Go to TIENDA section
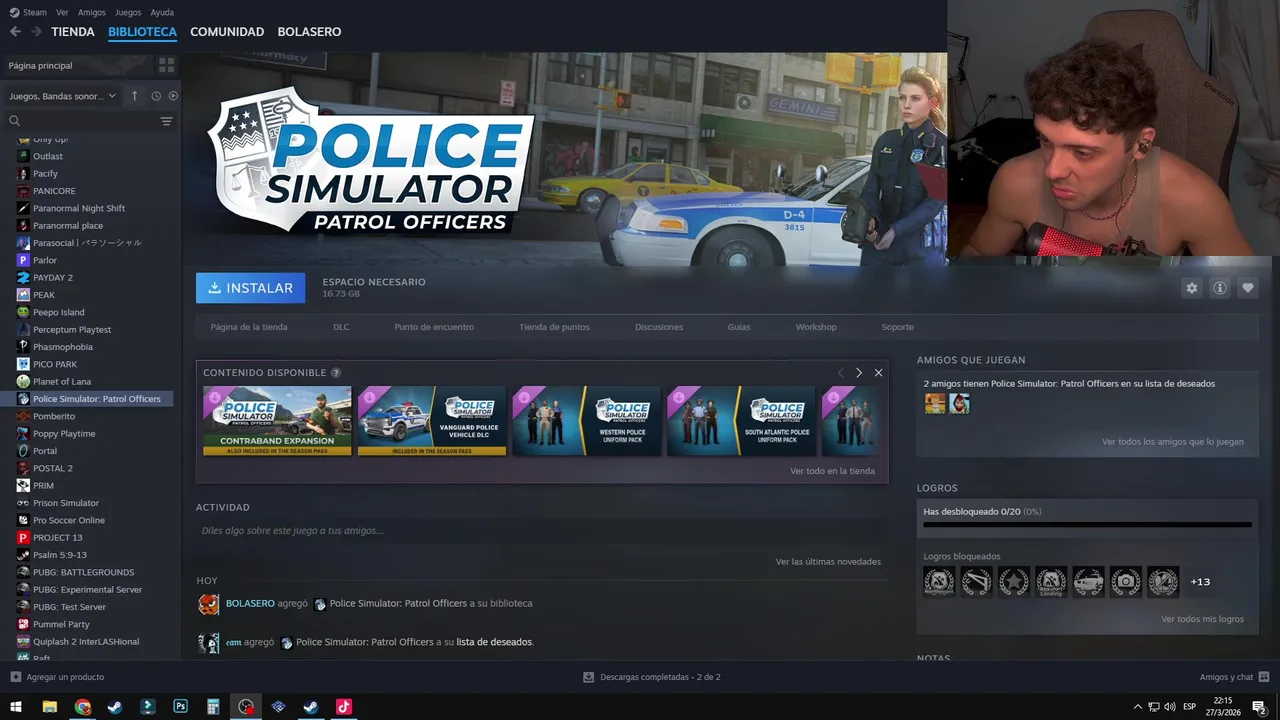 pyautogui.click(x=73, y=32)
